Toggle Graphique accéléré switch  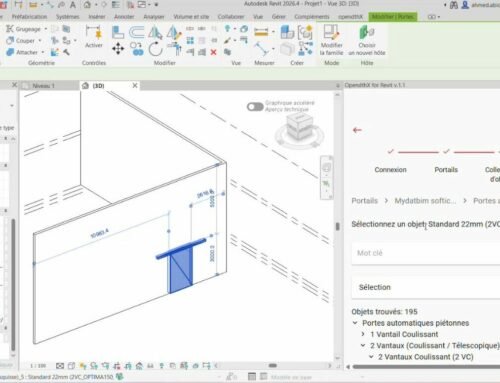(x=255, y=107)
